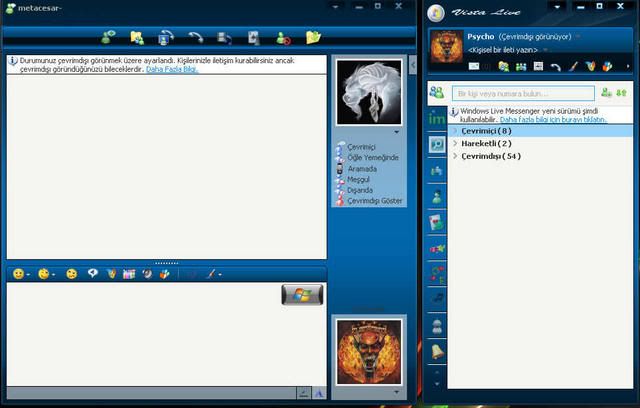Click the share files folder icon
This screenshot has width=640, height=408.
pyautogui.click(x=137, y=38)
